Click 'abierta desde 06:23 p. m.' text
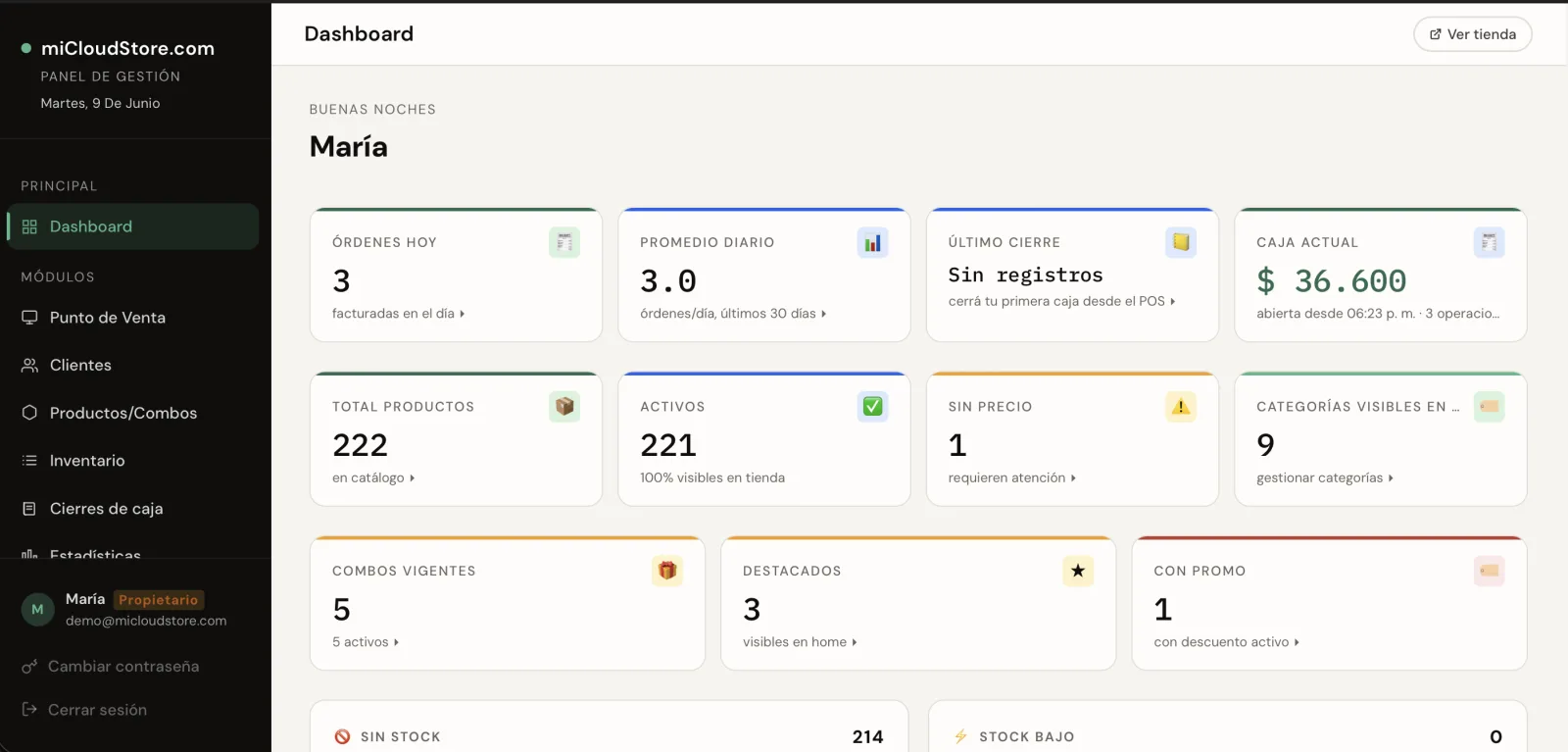1568x752 pixels. coord(1336,314)
